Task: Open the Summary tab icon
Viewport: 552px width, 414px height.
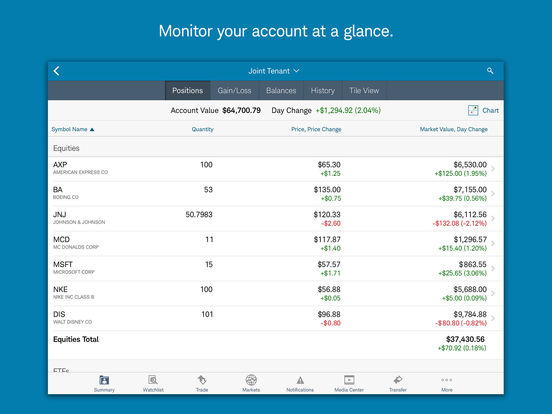Action: [104, 380]
